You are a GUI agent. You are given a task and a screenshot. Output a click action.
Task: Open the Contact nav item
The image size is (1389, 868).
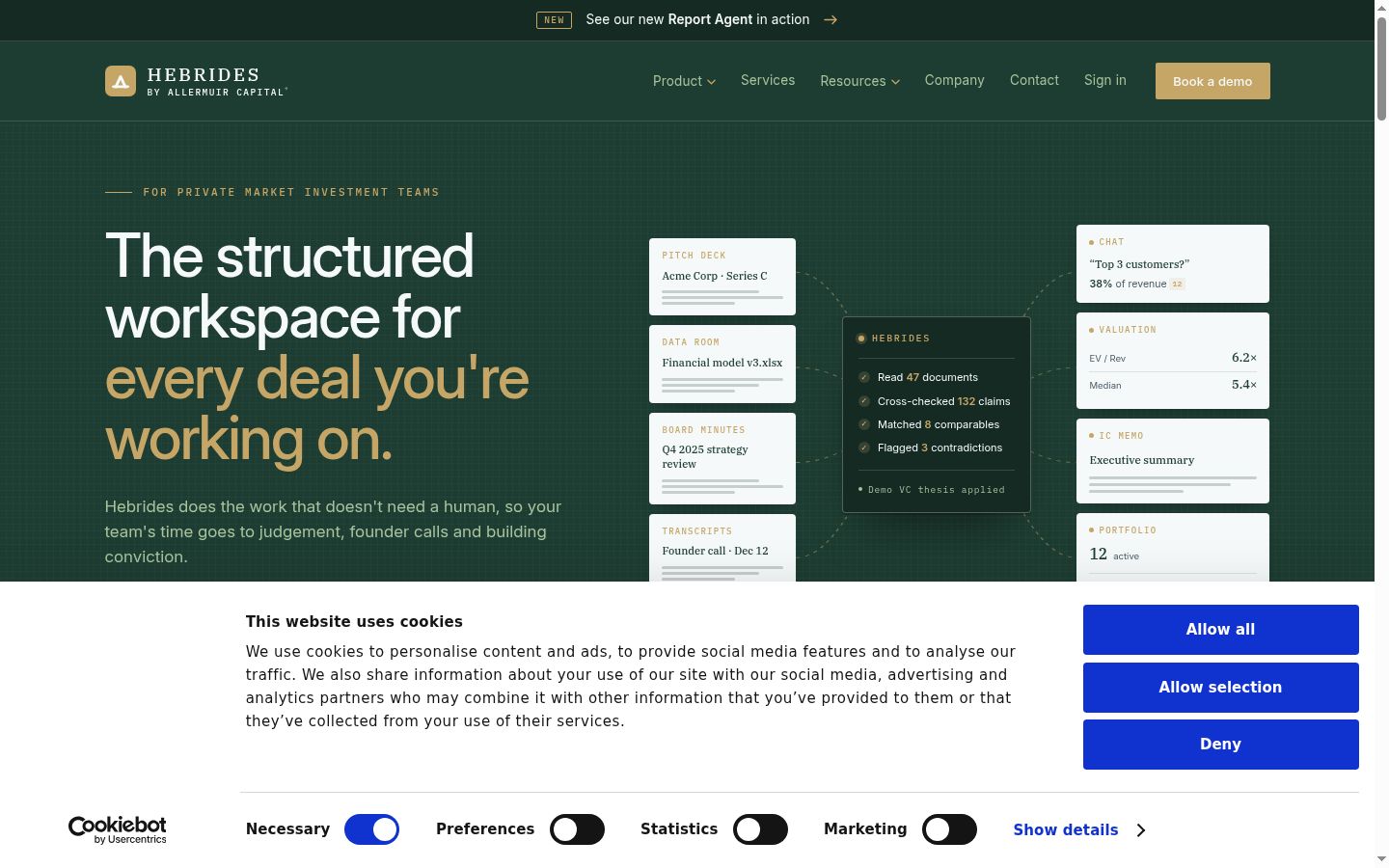pos(1034,80)
